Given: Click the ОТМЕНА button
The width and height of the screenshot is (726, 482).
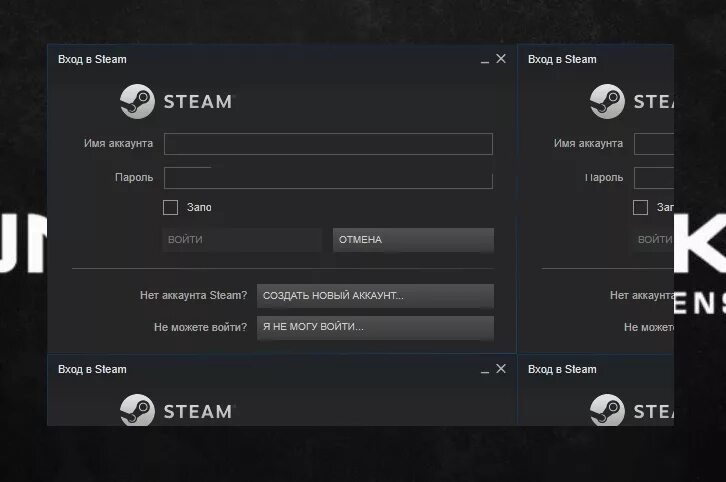Looking at the screenshot, I should click(x=413, y=240).
